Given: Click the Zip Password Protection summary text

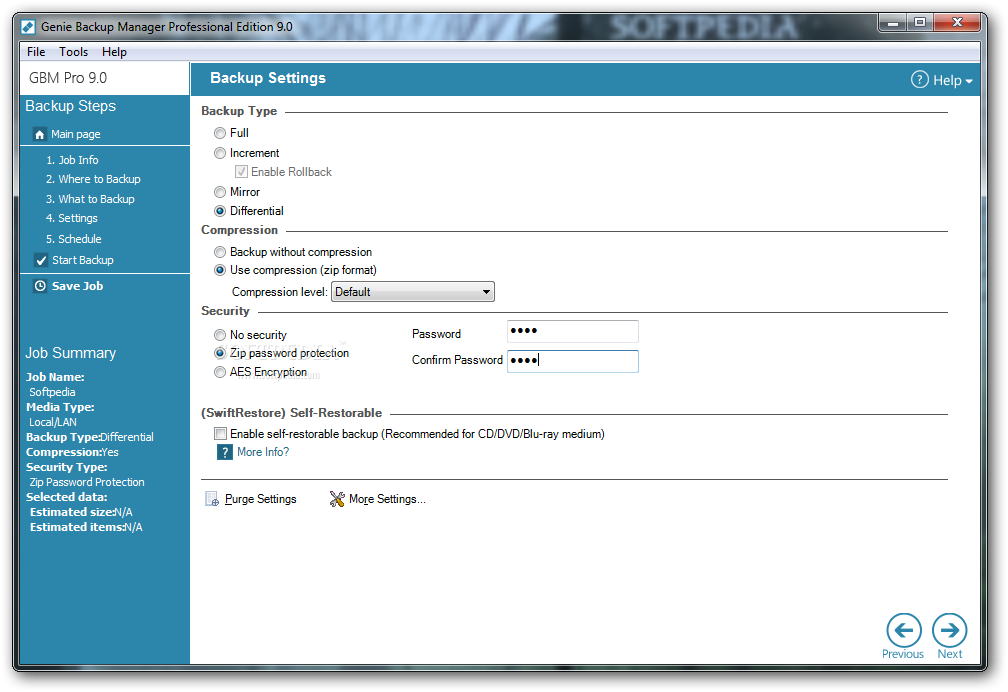Looking at the screenshot, I should coord(87,482).
